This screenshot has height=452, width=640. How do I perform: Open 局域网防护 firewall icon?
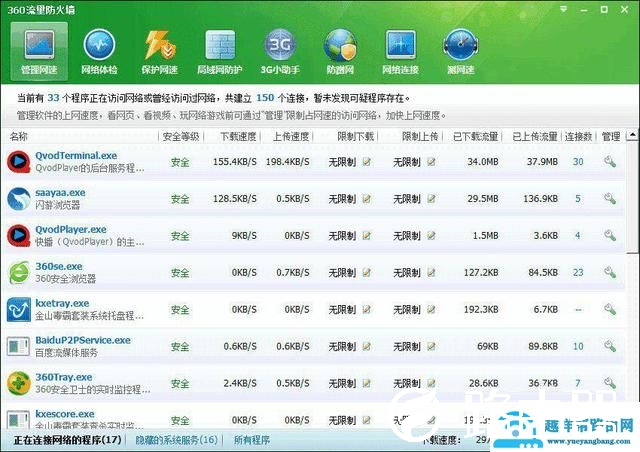(x=220, y=51)
